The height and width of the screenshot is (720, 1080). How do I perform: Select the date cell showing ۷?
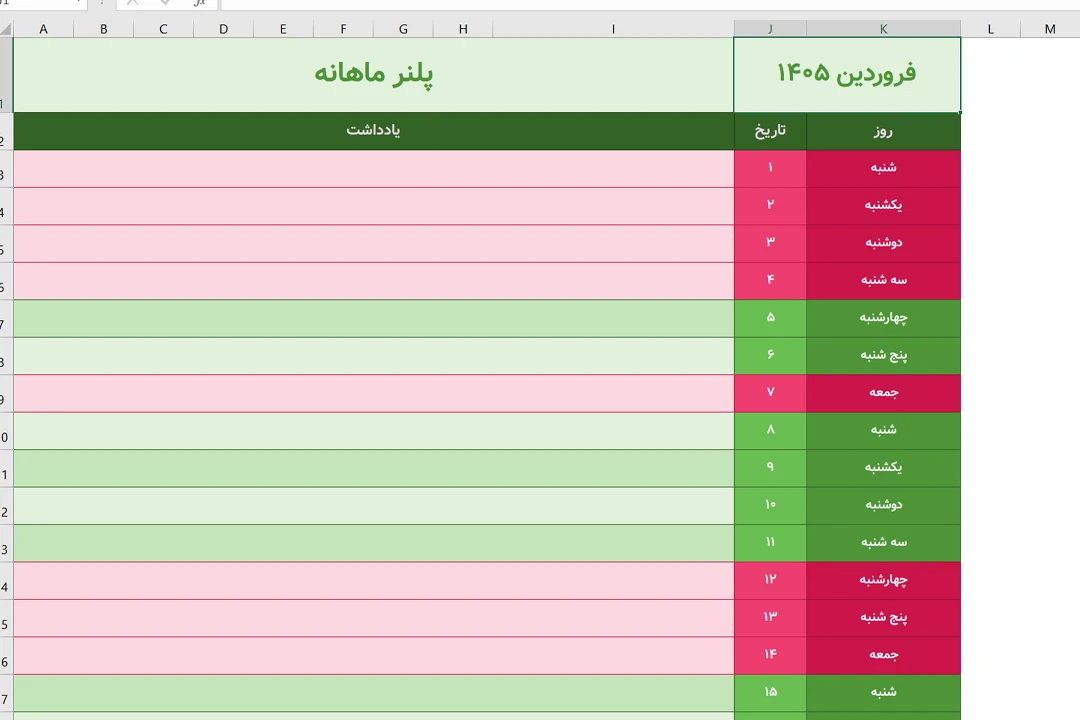[x=770, y=392]
